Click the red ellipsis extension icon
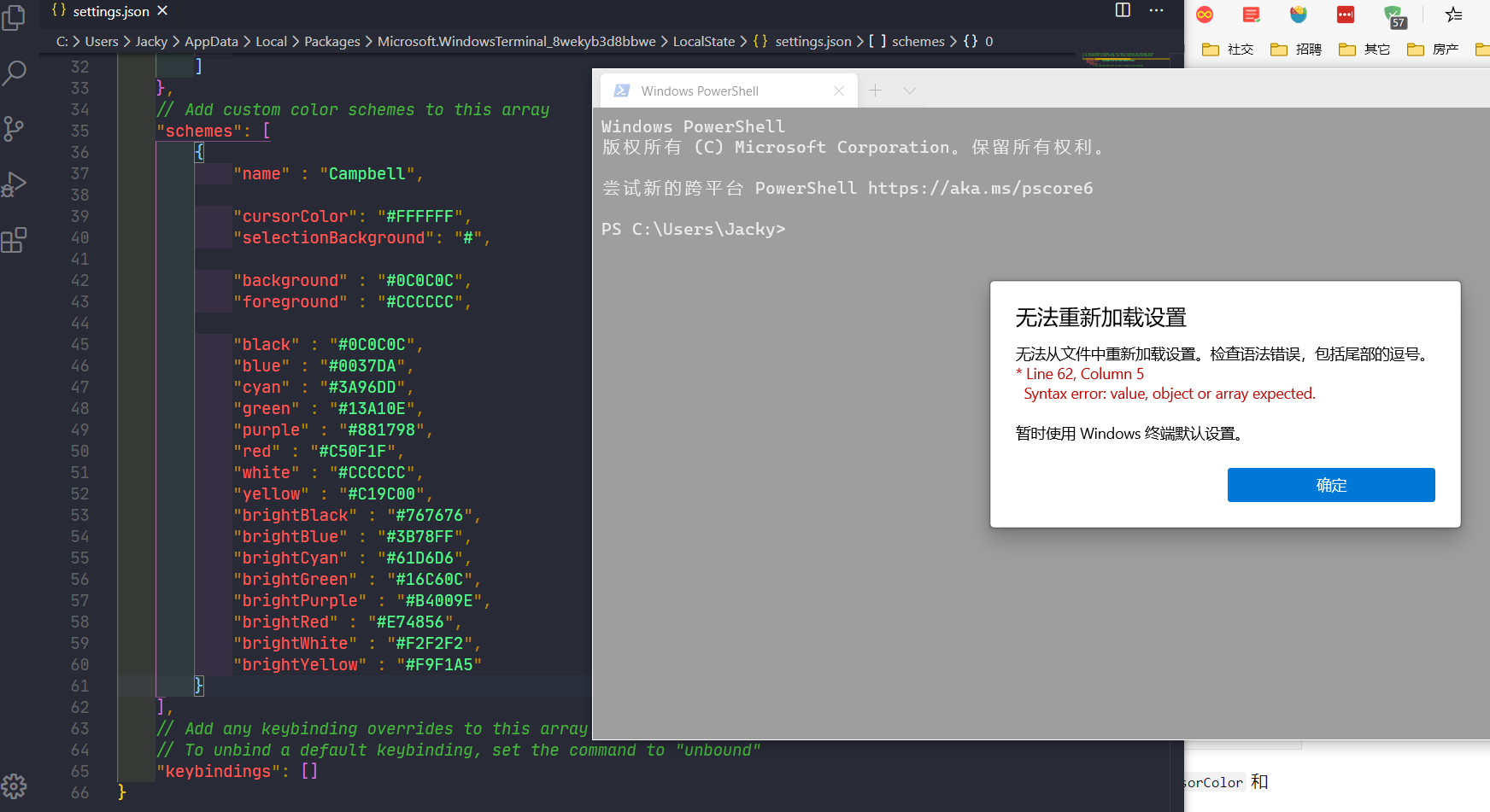This screenshot has width=1490, height=812. (1346, 15)
